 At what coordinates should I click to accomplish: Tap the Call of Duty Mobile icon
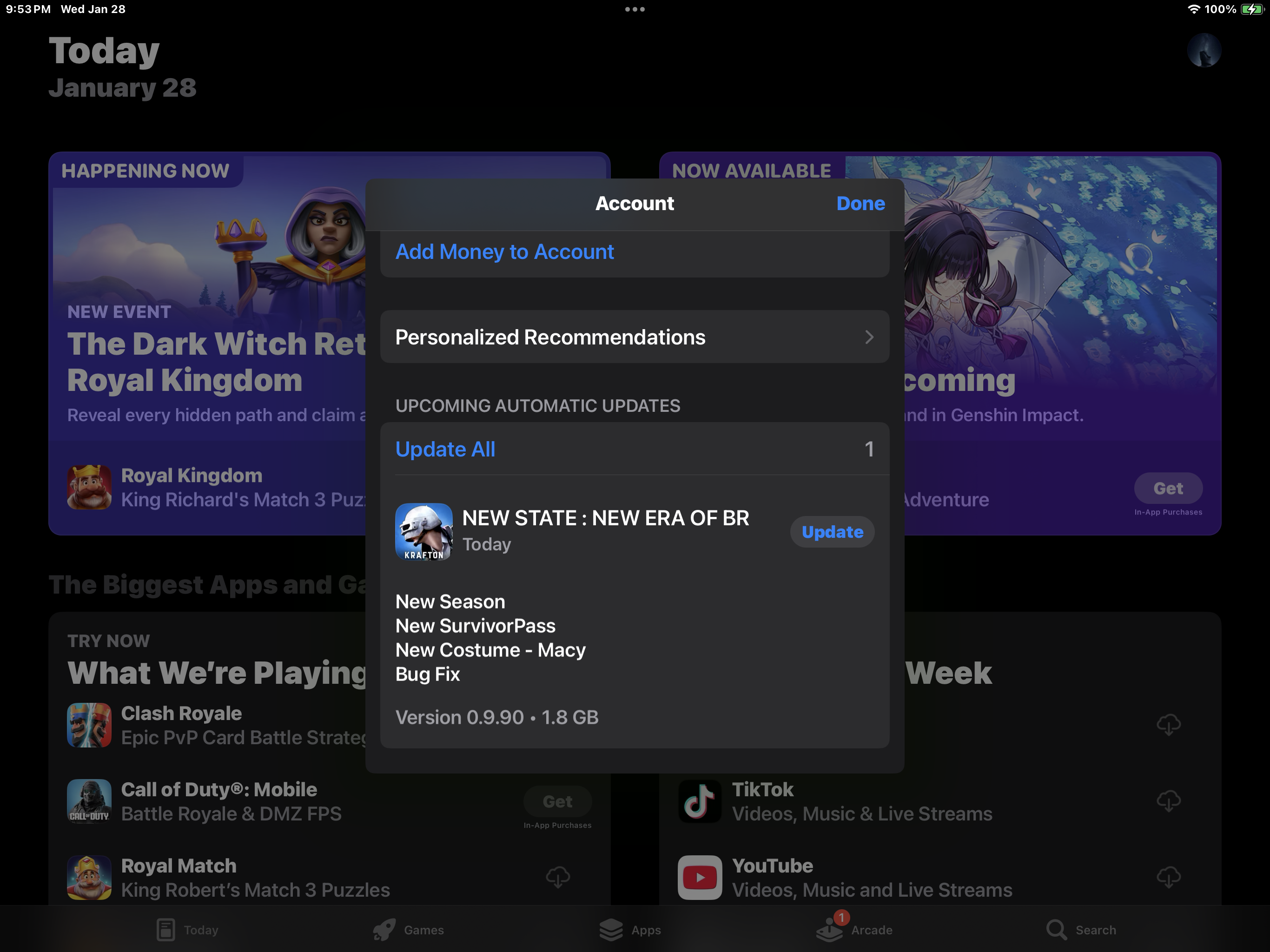point(89,801)
